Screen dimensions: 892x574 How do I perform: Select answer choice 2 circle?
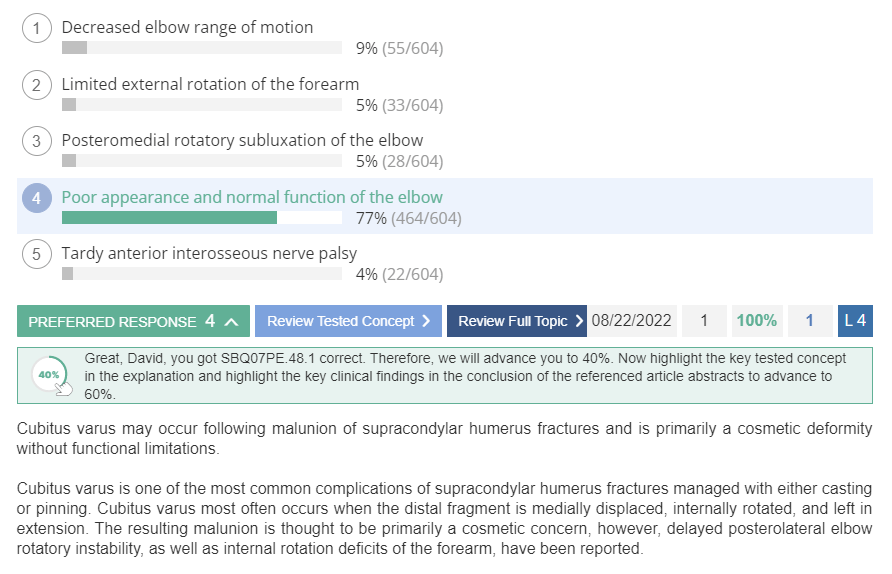tap(37, 85)
